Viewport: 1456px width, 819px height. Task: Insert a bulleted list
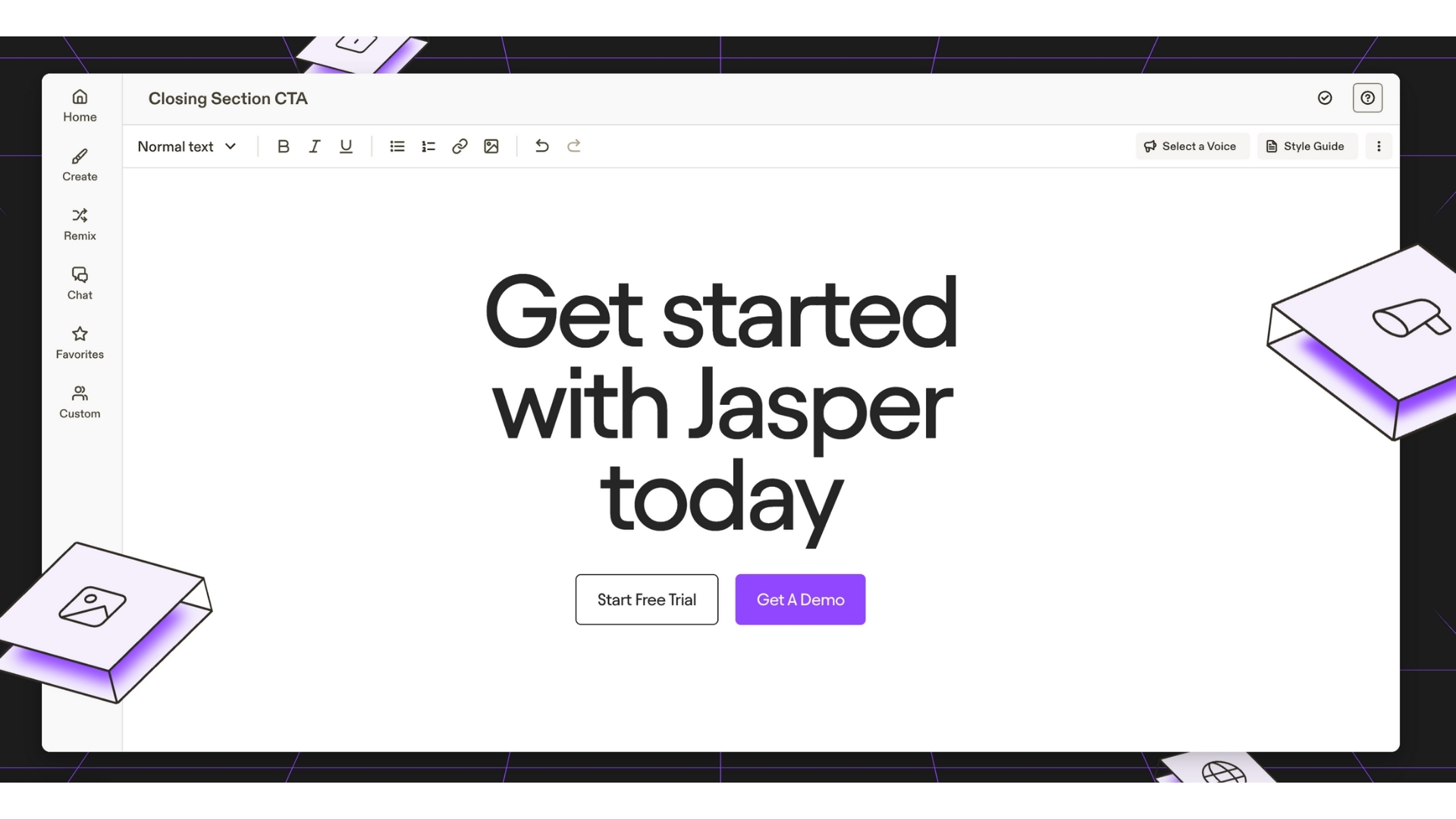[x=397, y=146]
